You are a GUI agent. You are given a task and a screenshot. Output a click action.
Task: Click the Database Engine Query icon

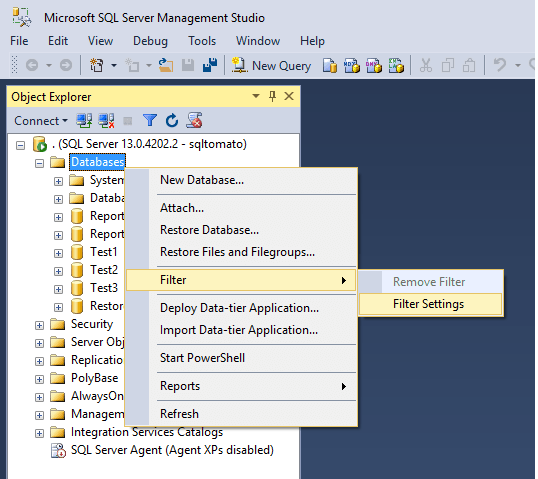(330, 65)
